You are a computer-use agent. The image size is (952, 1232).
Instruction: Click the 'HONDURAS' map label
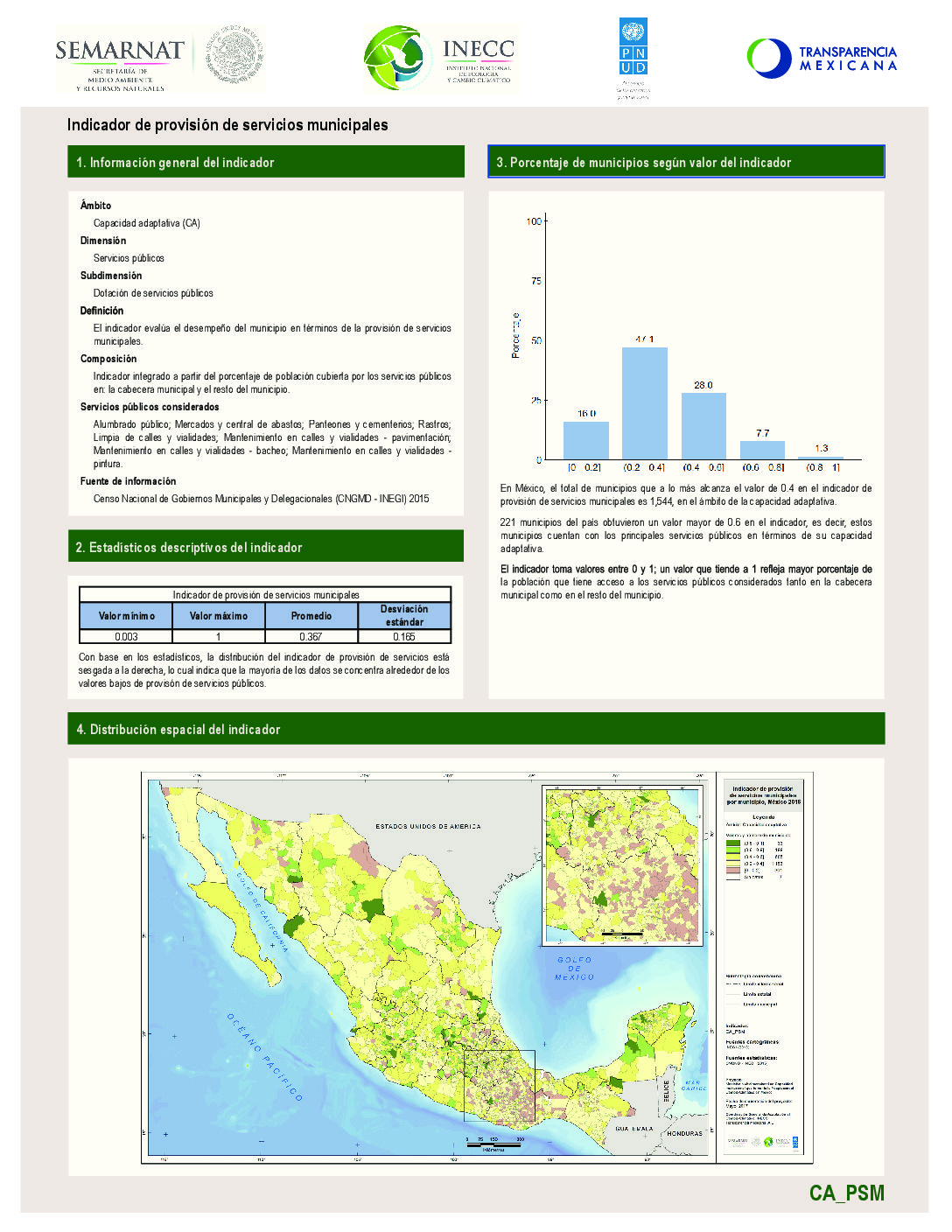pyautogui.click(x=684, y=1133)
